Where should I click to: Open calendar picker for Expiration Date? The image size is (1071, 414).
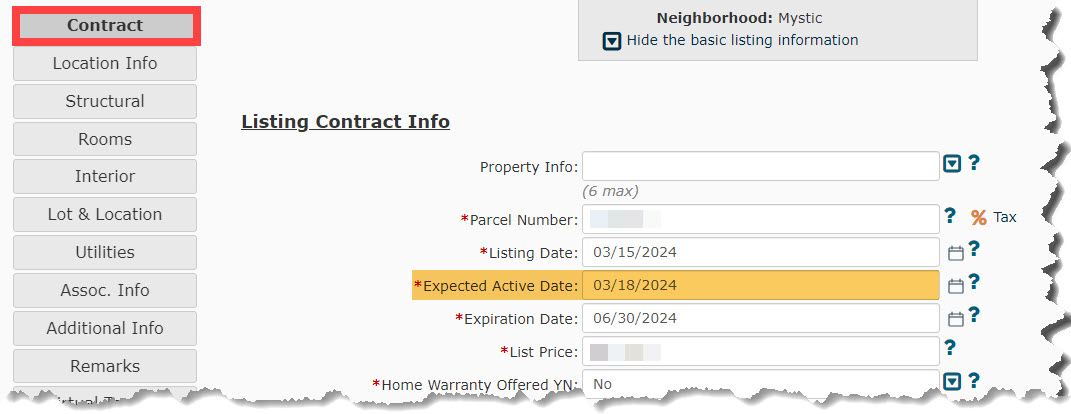coord(956,319)
